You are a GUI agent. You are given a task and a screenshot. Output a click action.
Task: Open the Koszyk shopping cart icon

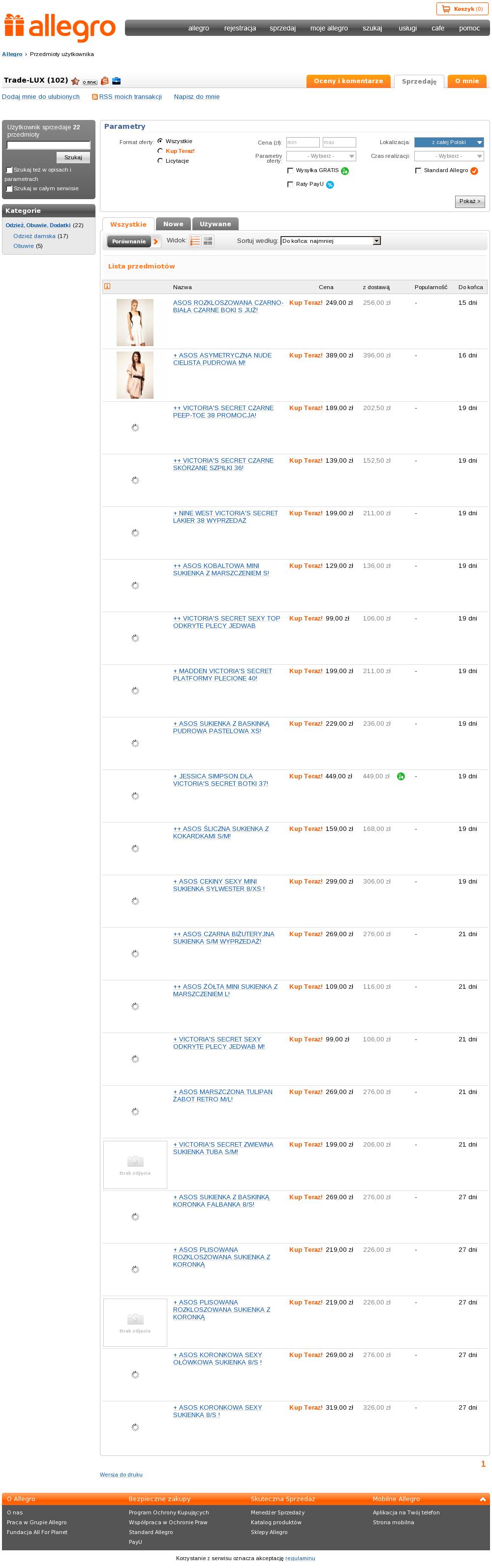[x=446, y=9]
